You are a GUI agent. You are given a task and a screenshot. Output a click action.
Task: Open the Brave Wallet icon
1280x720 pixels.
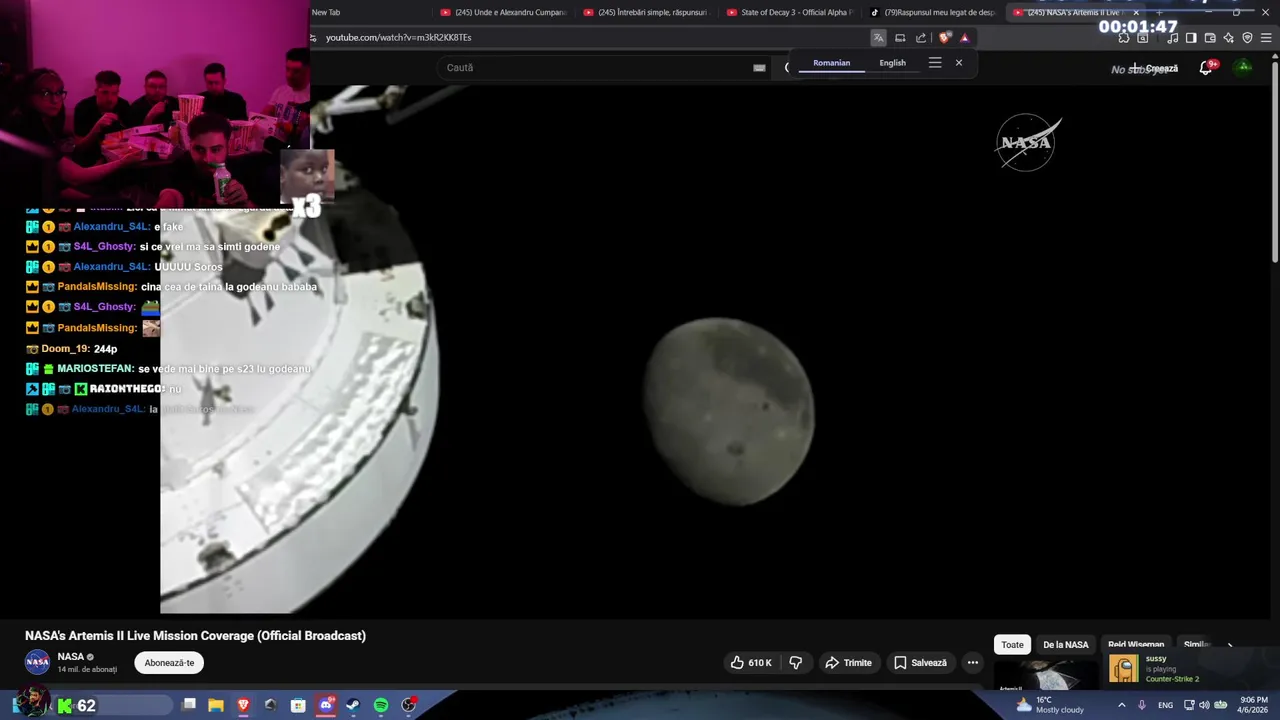tap(1210, 38)
